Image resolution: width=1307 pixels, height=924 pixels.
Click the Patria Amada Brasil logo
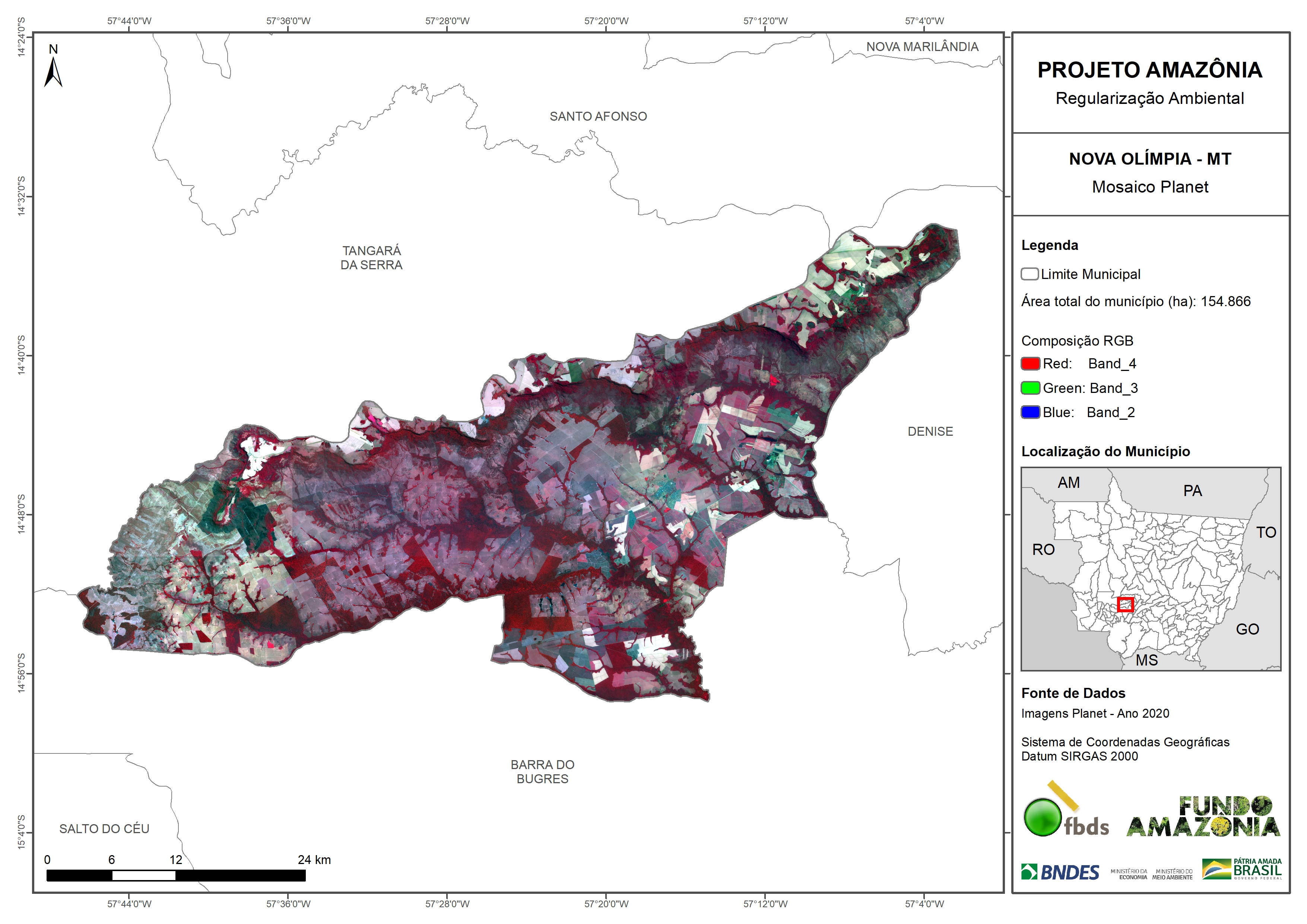1241,869
